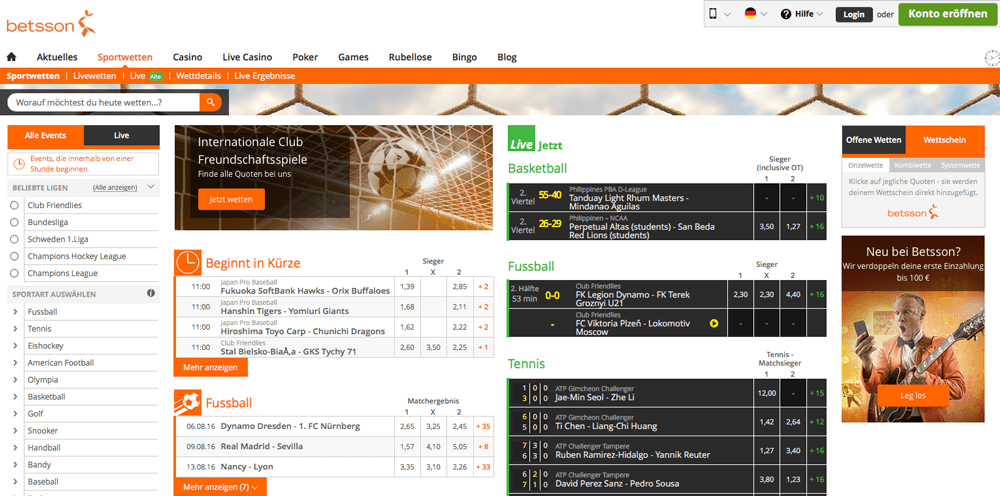Select the Club Friendlies radio button
This screenshot has width=1000, height=496.
[x=15, y=205]
